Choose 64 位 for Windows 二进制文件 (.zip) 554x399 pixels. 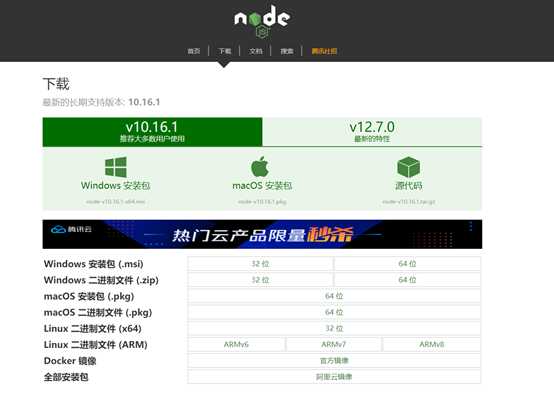pyautogui.click(x=407, y=280)
